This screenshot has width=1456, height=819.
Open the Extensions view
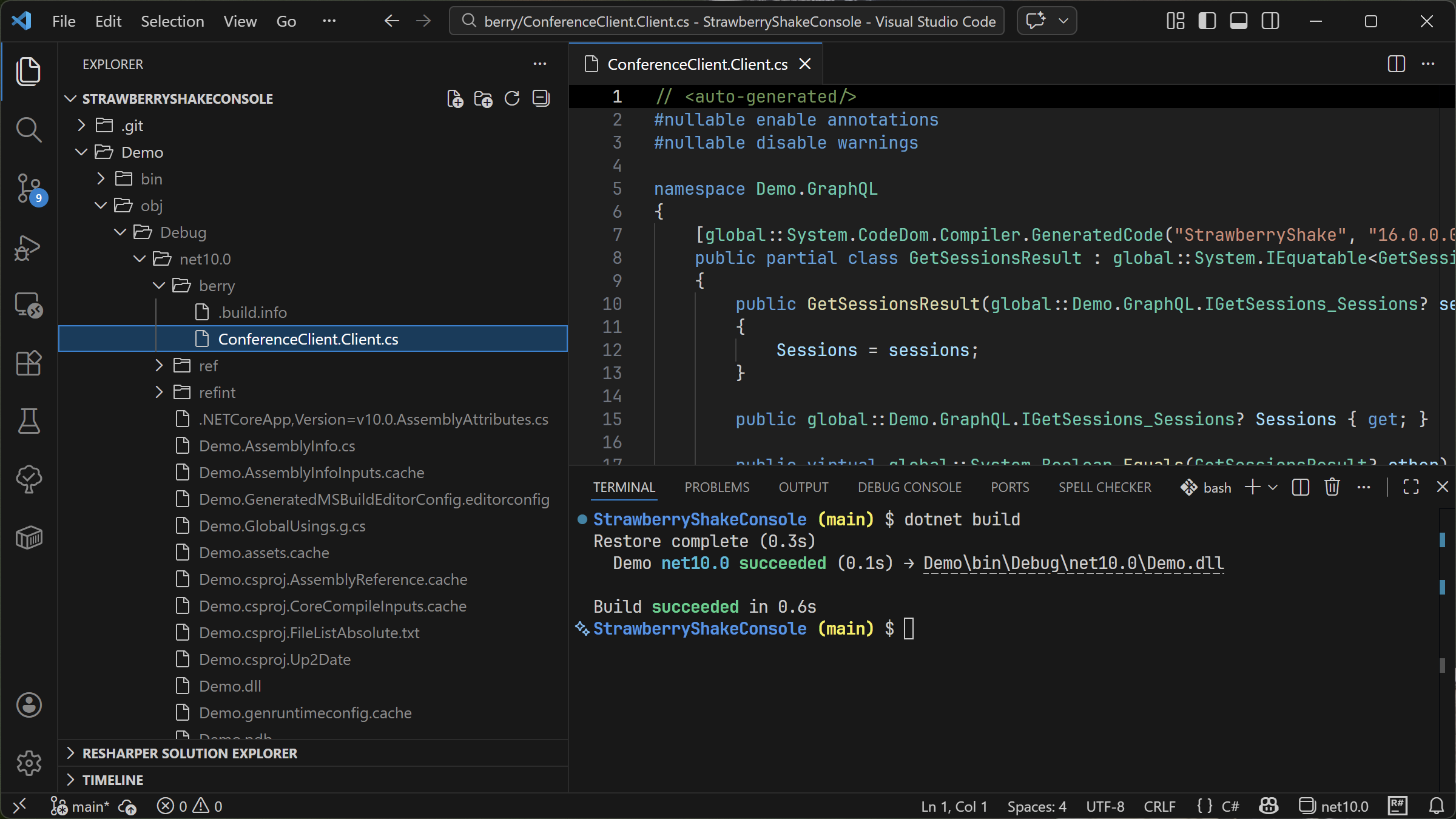[29, 363]
